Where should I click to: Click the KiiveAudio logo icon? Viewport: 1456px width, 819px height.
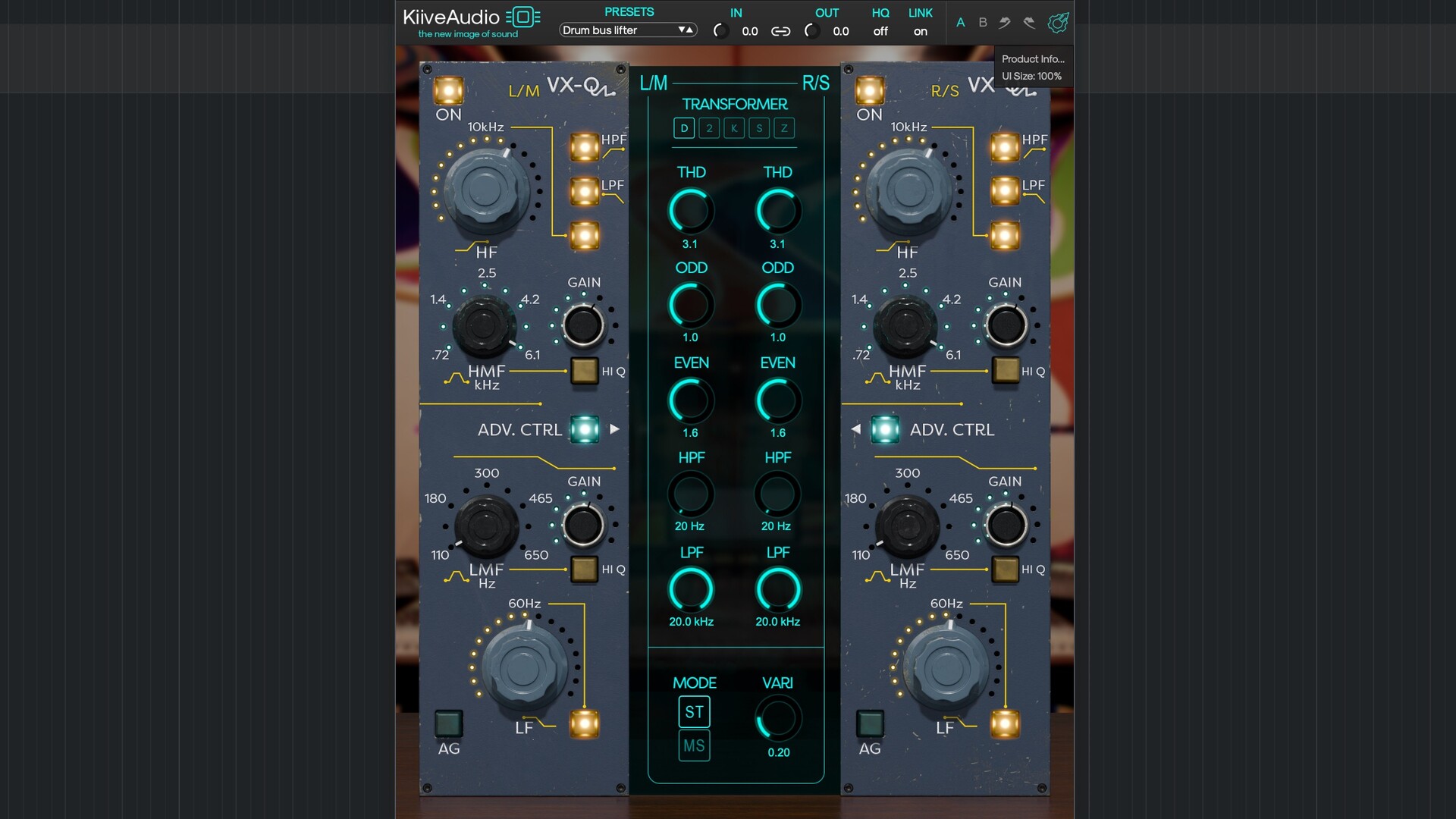click(523, 17)
